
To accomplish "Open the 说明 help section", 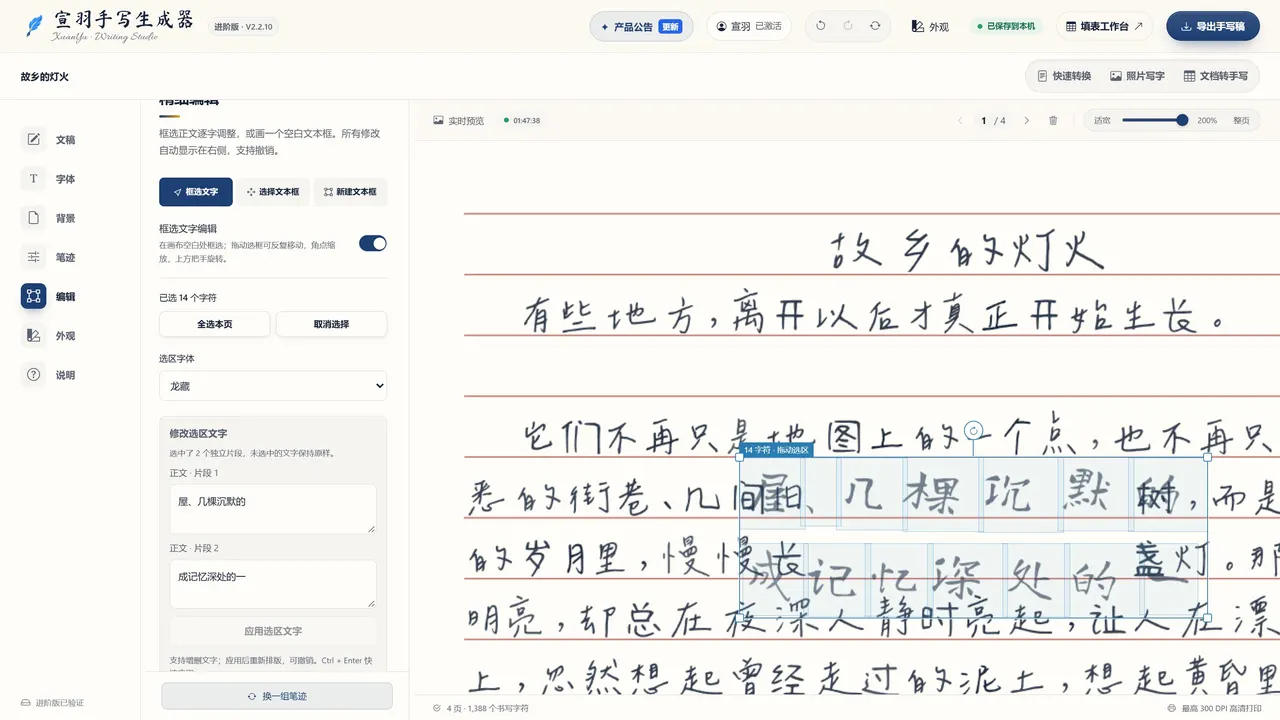I will [x=50, y=375].
